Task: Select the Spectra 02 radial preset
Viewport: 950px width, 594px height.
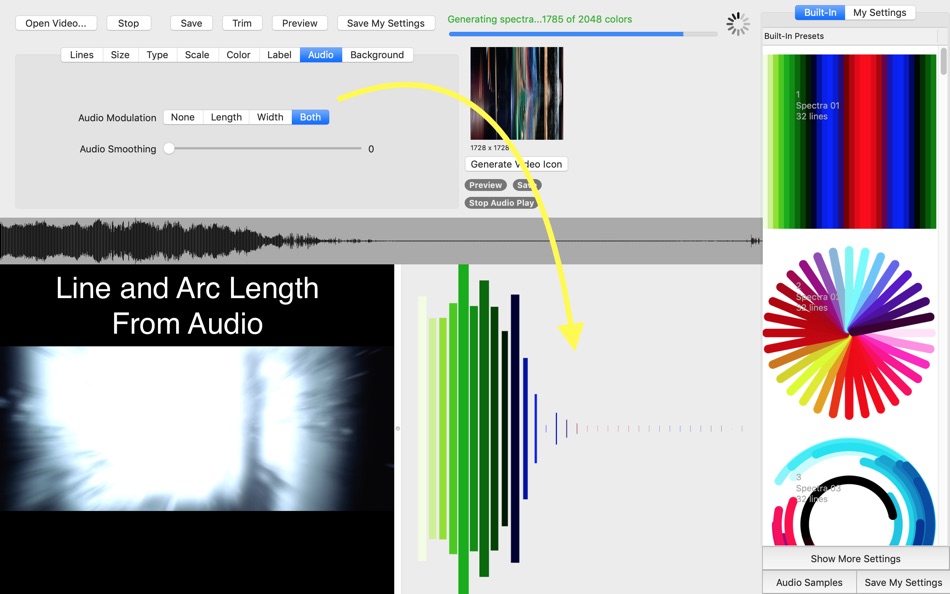Action: click(849, 333)
